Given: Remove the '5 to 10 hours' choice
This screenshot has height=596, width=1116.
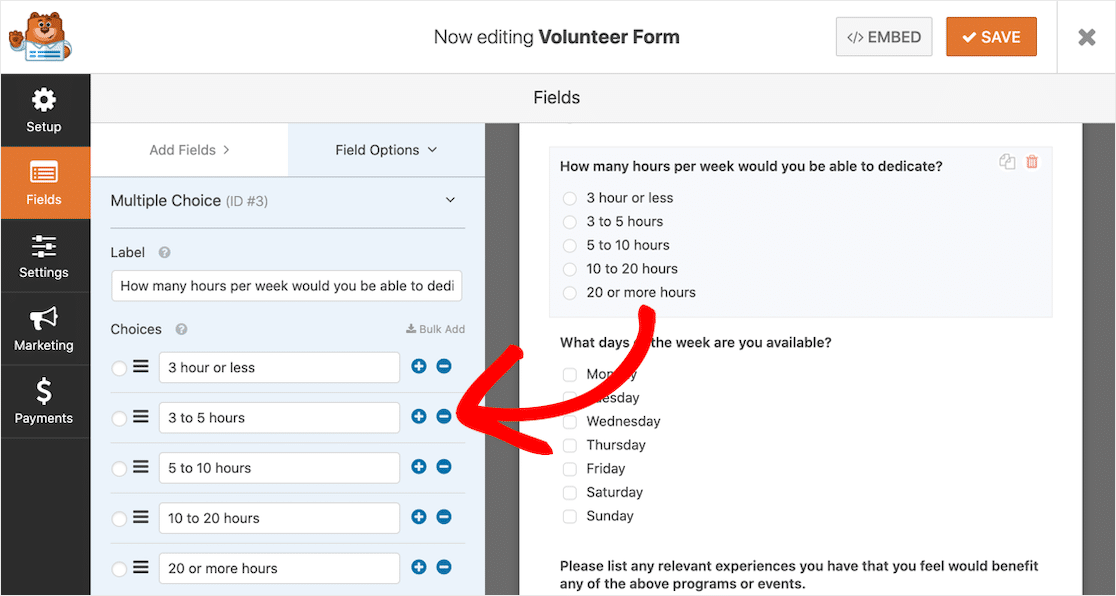Looking at the screenshot, I should point(443,466).
